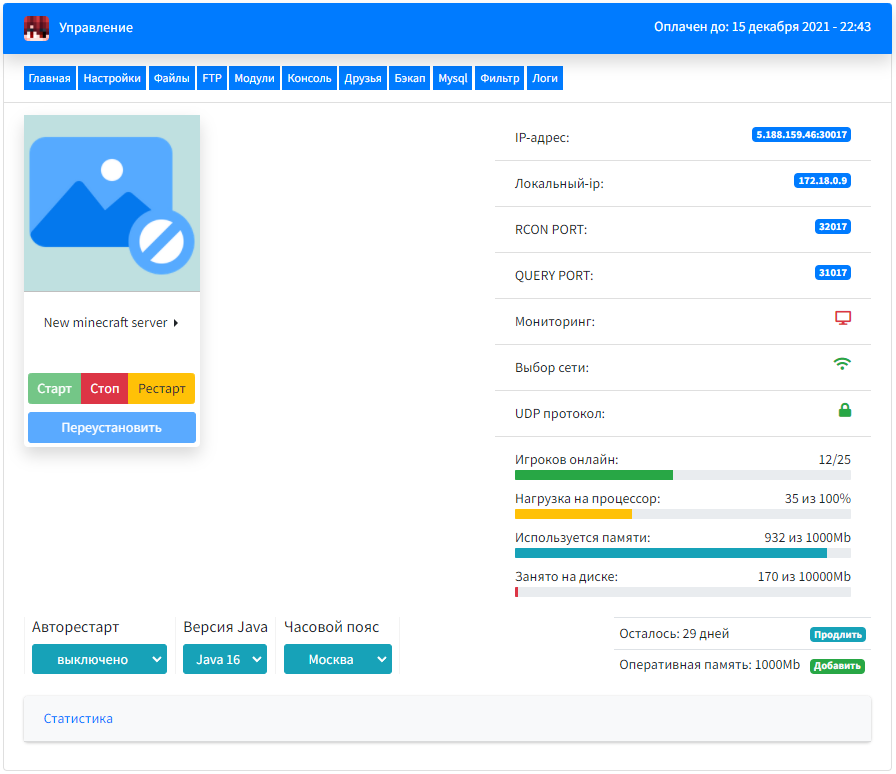Click the Оплачен до payment date text
Viewport: 896px width, 774px height.
(762, 27)
